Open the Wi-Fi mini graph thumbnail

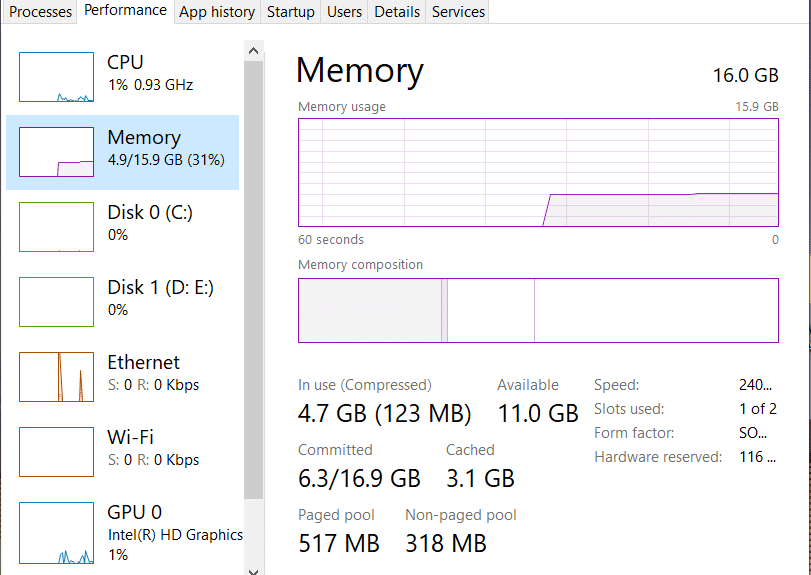(x=57, y=452)
